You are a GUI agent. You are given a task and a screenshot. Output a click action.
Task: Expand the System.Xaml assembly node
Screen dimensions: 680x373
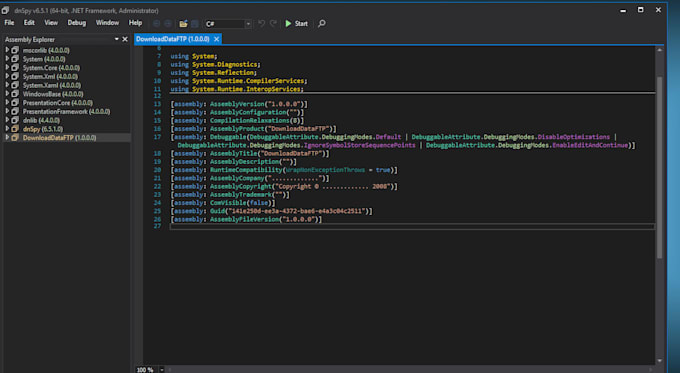click(7, 85)
